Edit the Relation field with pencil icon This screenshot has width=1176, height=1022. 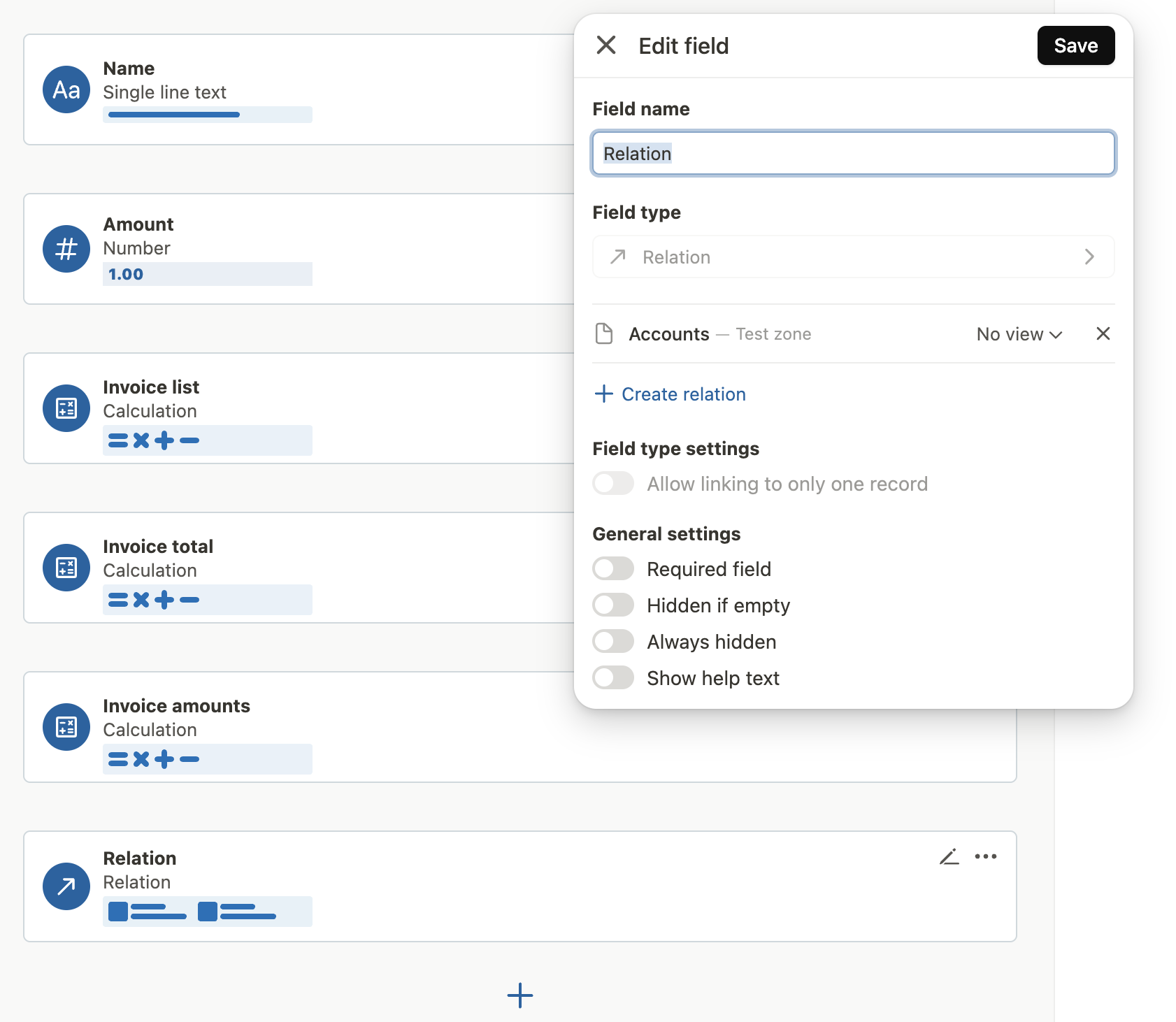[x=949, y=856]
